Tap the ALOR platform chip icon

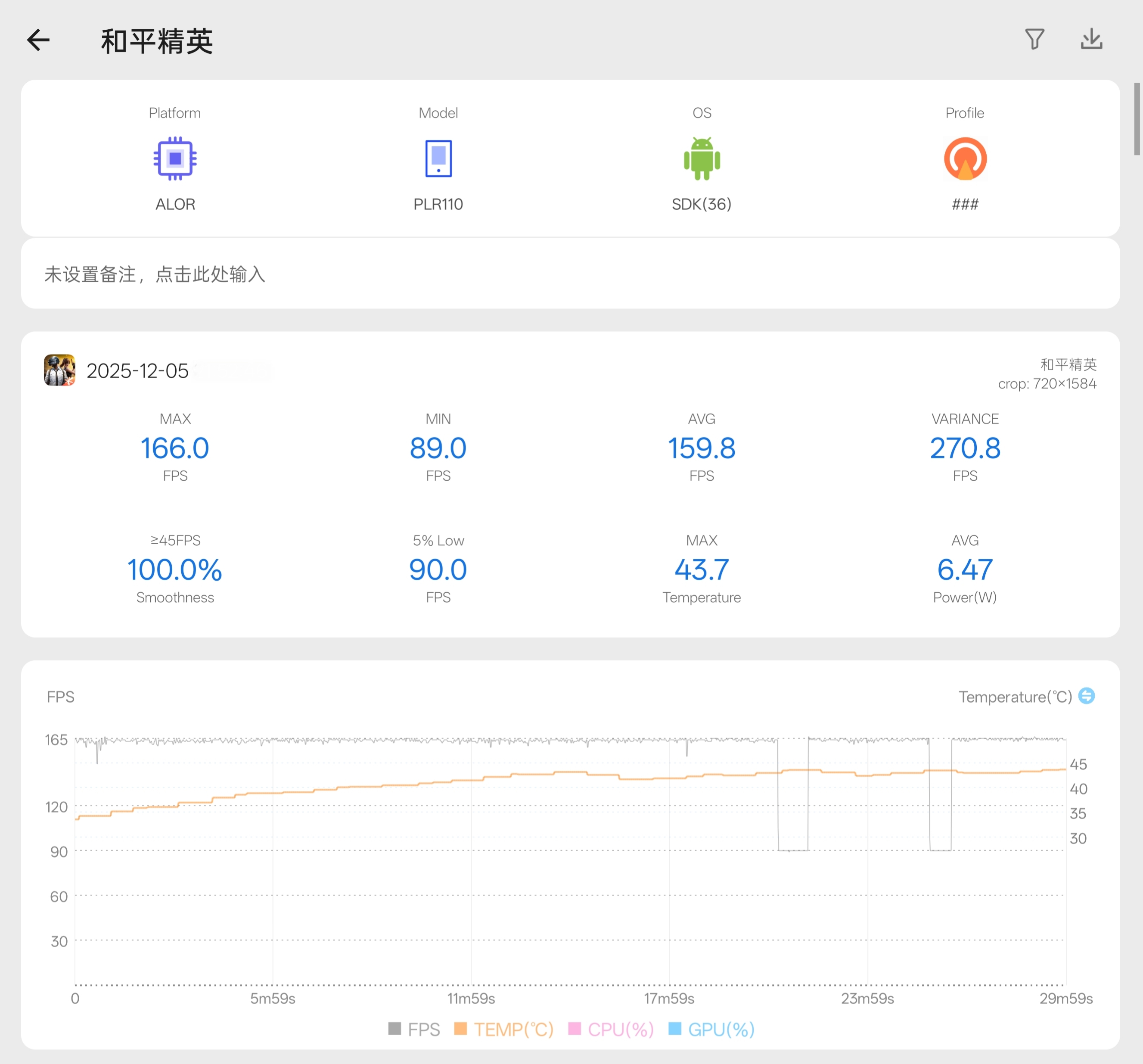coord(175,158)
